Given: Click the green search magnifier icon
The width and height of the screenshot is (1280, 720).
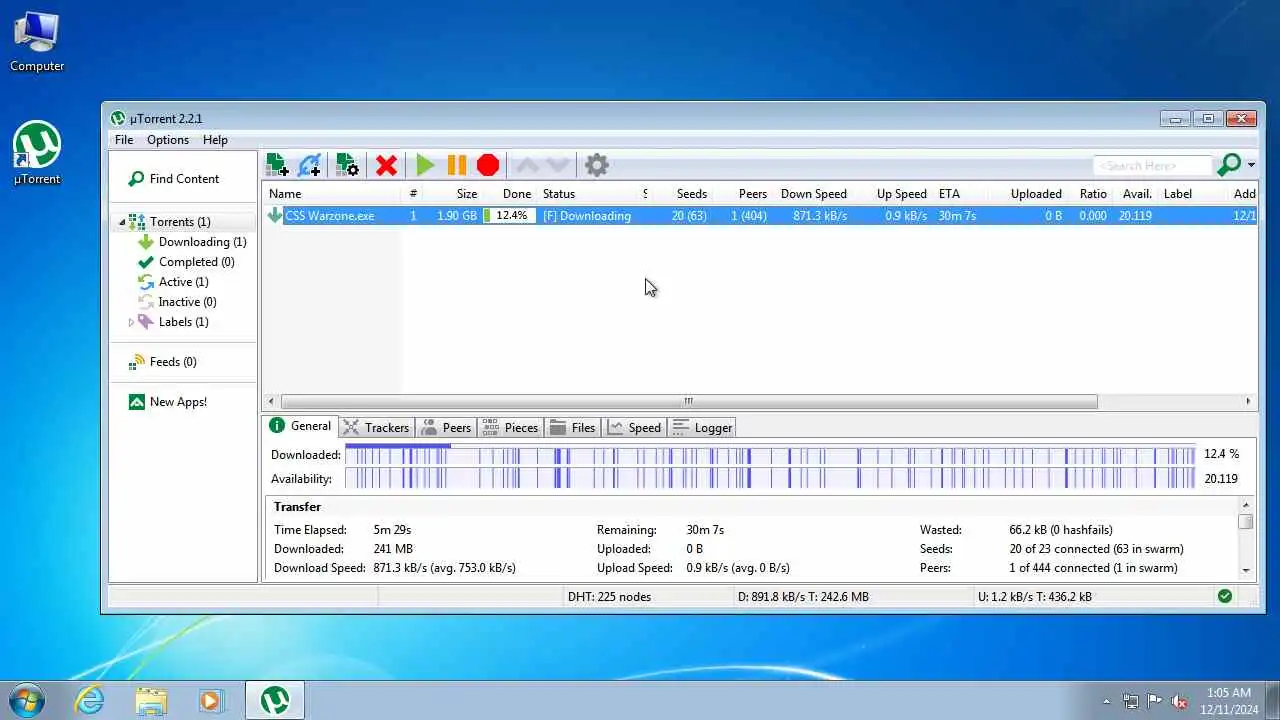Looking at the screenshot, I should pyautogui.click(x=1229, y=165).
